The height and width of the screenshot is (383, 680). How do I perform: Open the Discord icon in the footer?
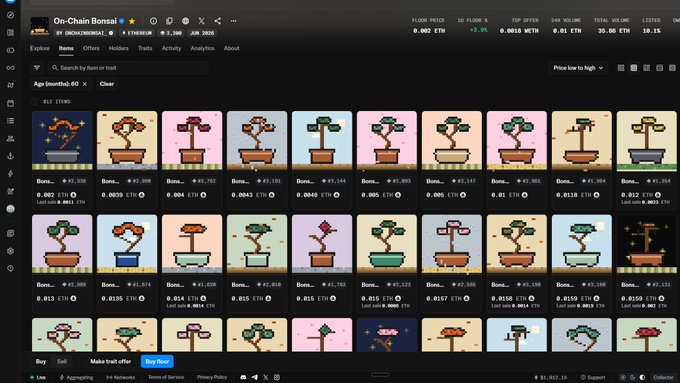(243, 377)
